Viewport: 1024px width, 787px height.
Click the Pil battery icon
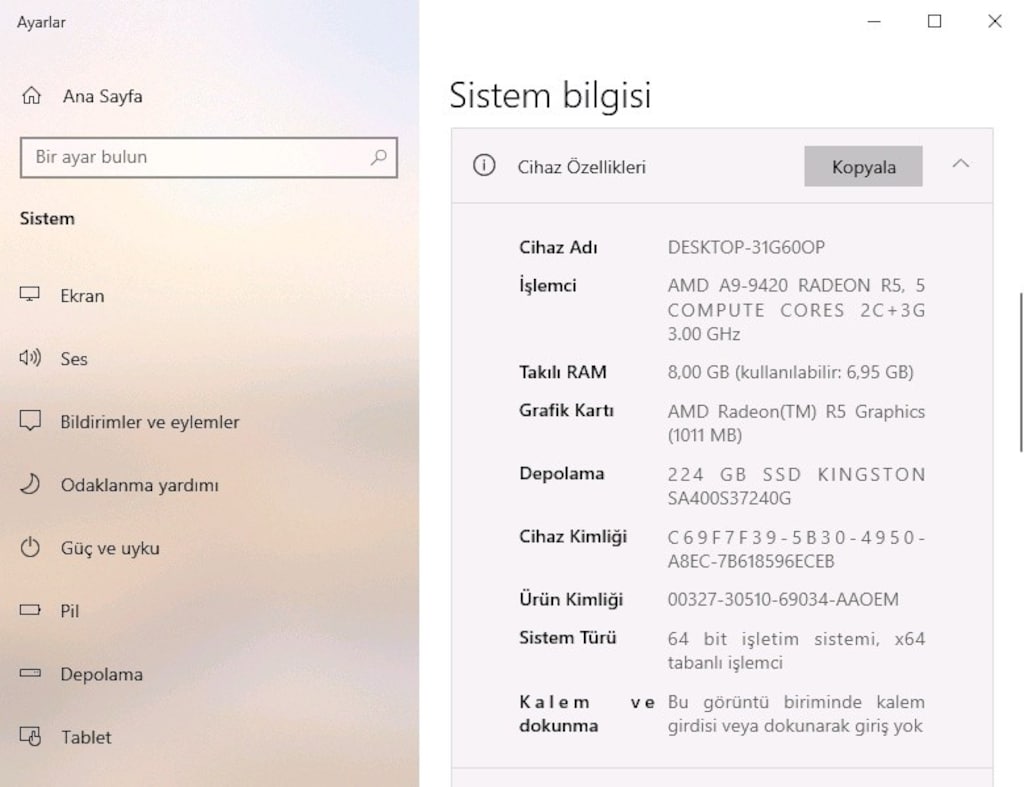click(x=29, y=610)
